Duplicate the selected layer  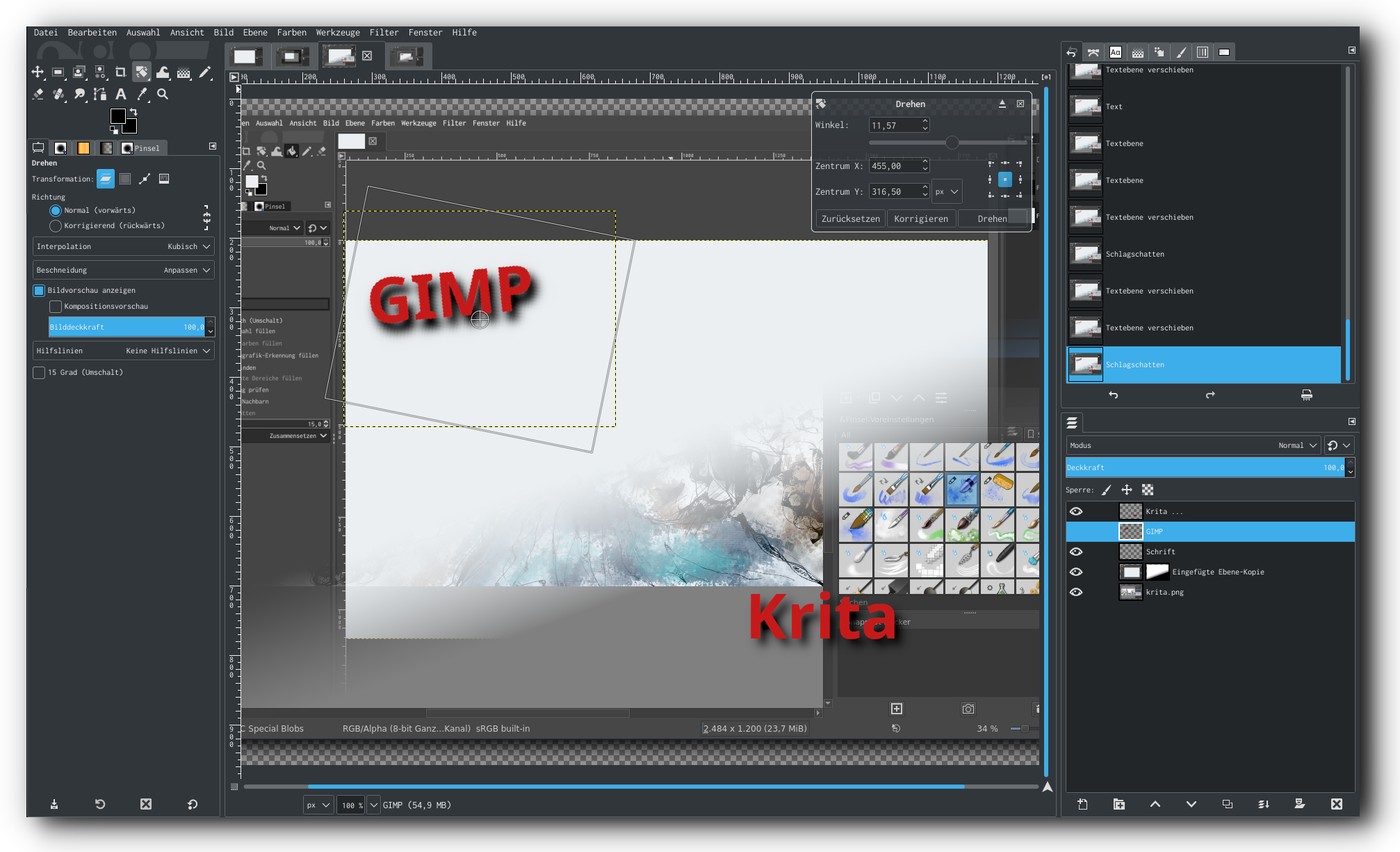coord(1228,804)
